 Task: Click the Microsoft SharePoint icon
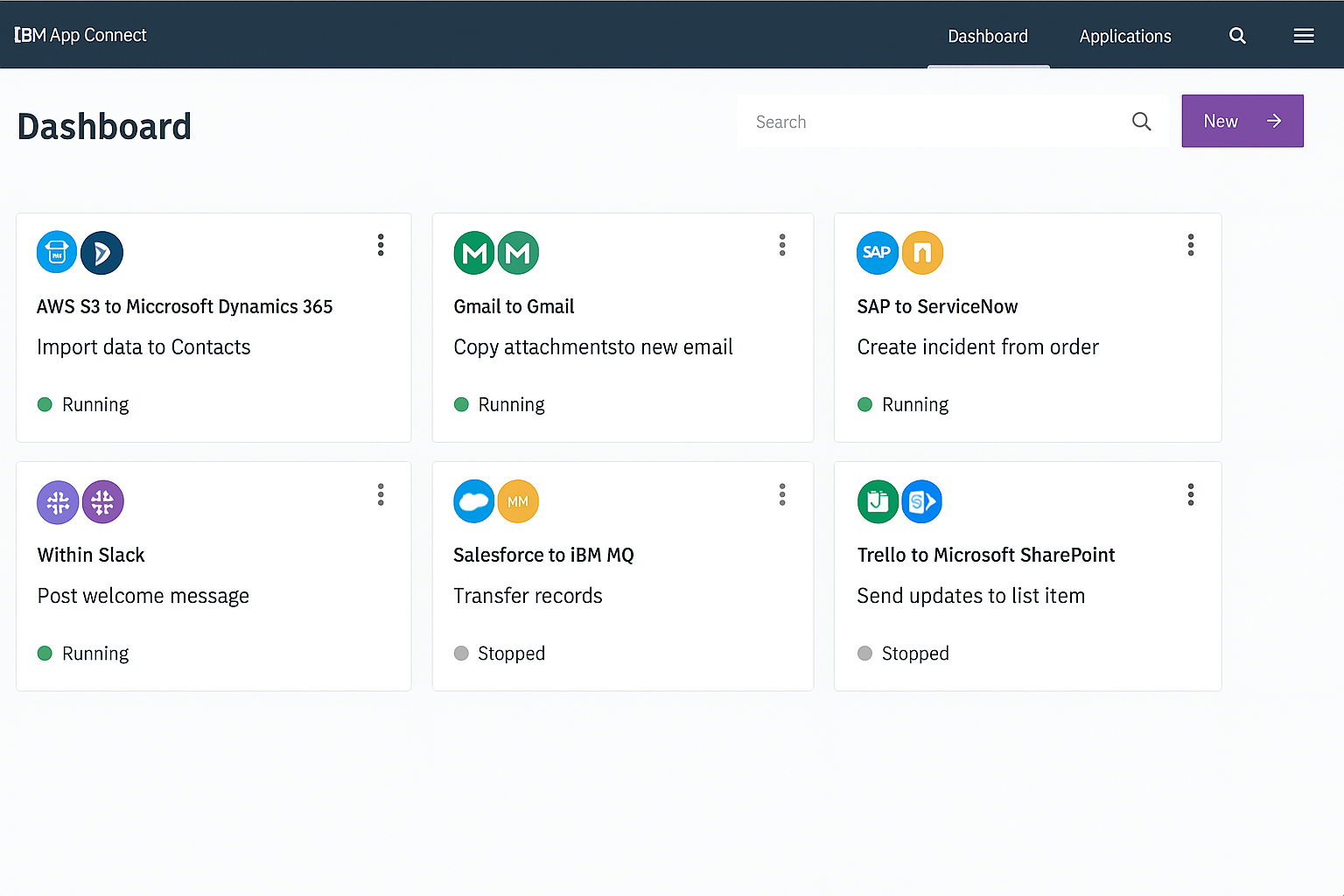pyautogui.click(x=921, y=501)
